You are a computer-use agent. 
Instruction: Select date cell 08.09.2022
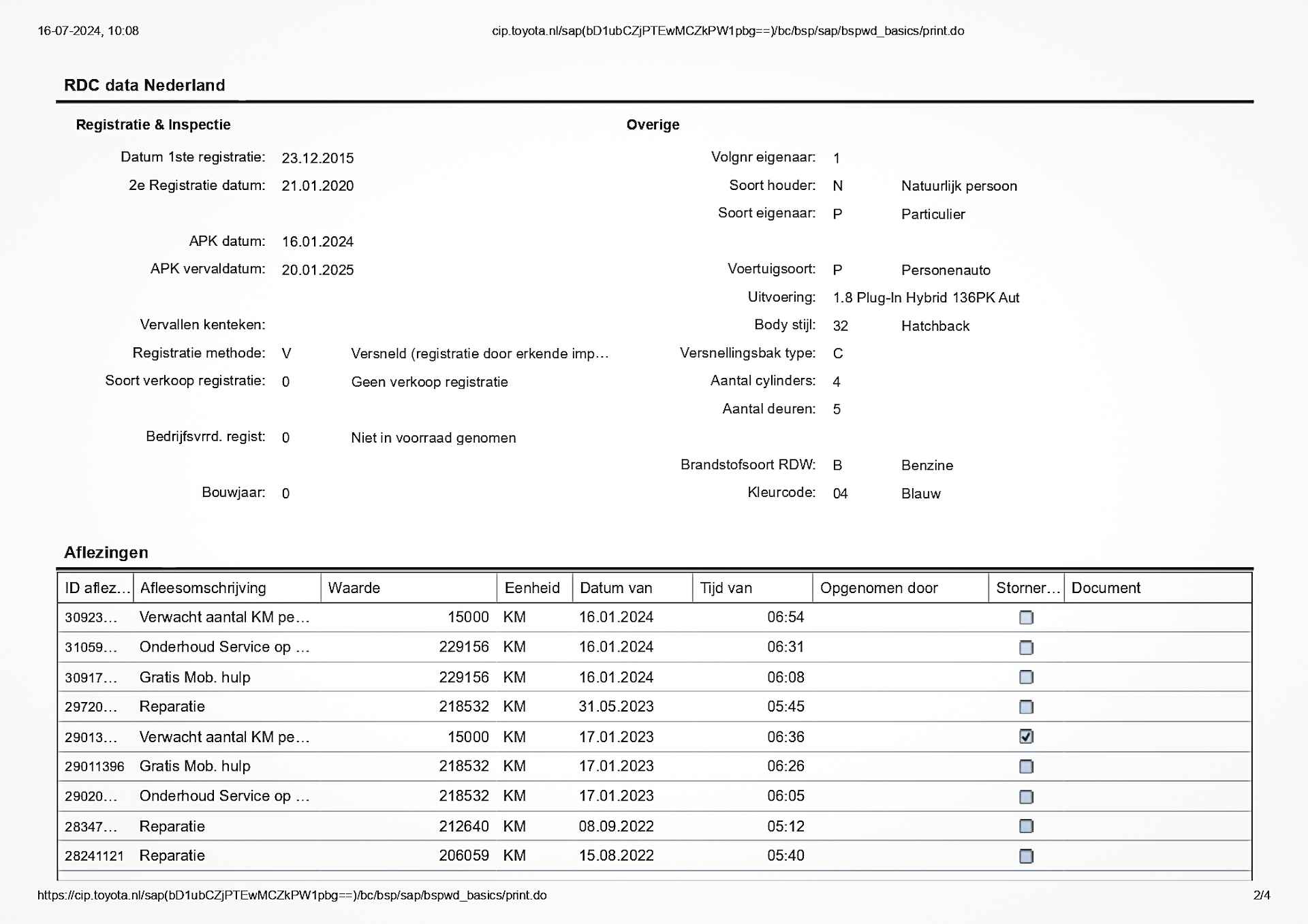coord(616,827)
